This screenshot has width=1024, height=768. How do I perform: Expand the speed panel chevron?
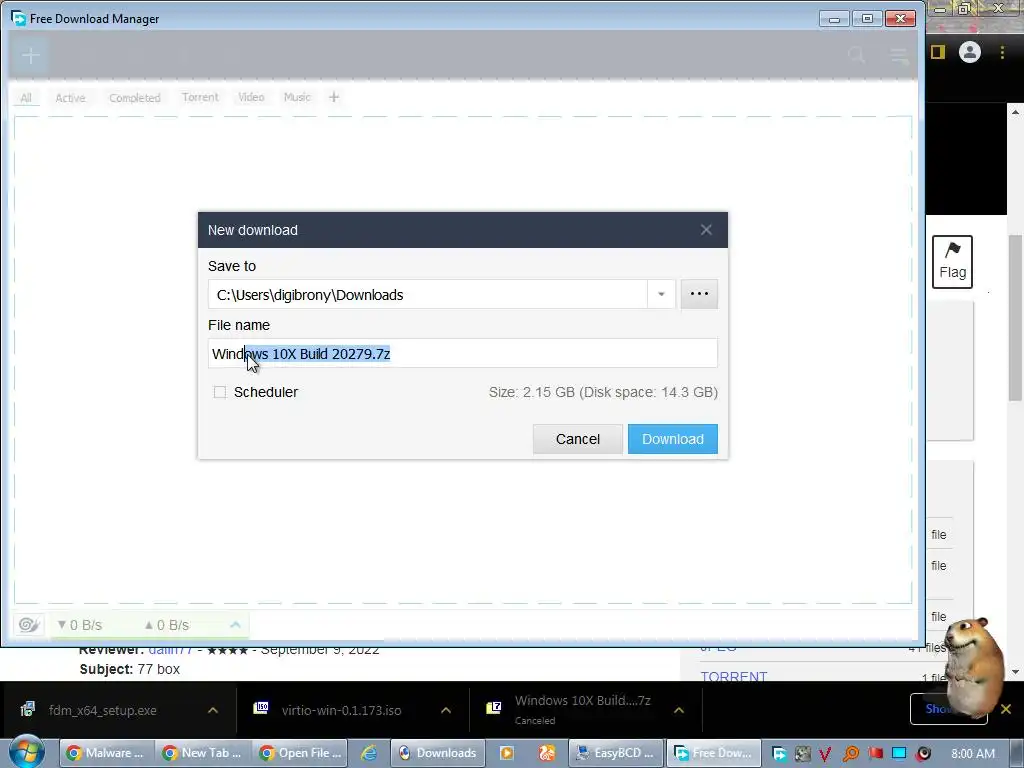pos(235,625)
